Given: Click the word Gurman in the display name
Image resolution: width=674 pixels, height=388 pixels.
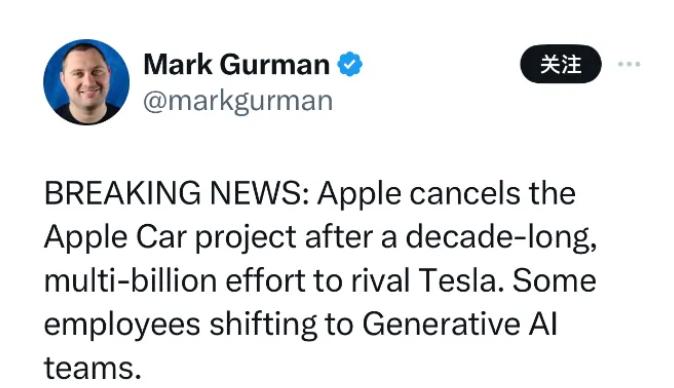Looking at the screenshot, I should point(275,64).
